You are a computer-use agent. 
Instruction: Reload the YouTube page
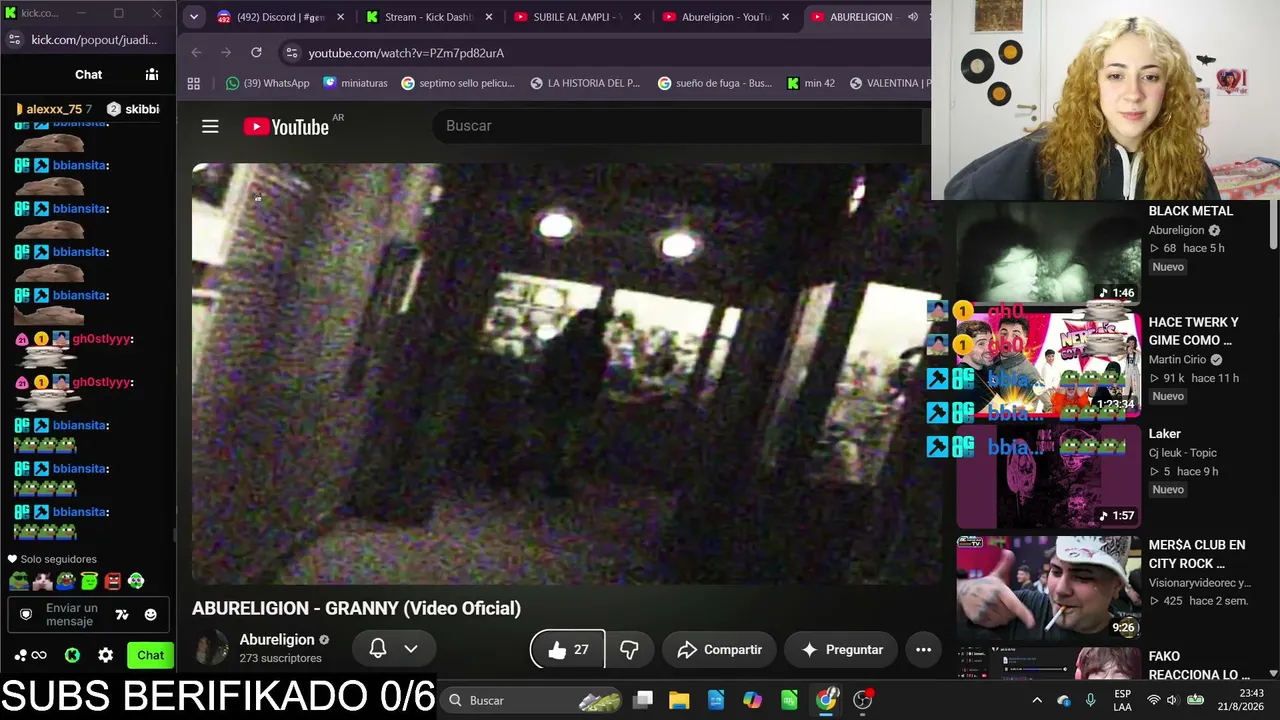pyautogui.click(x=256, y=52)
